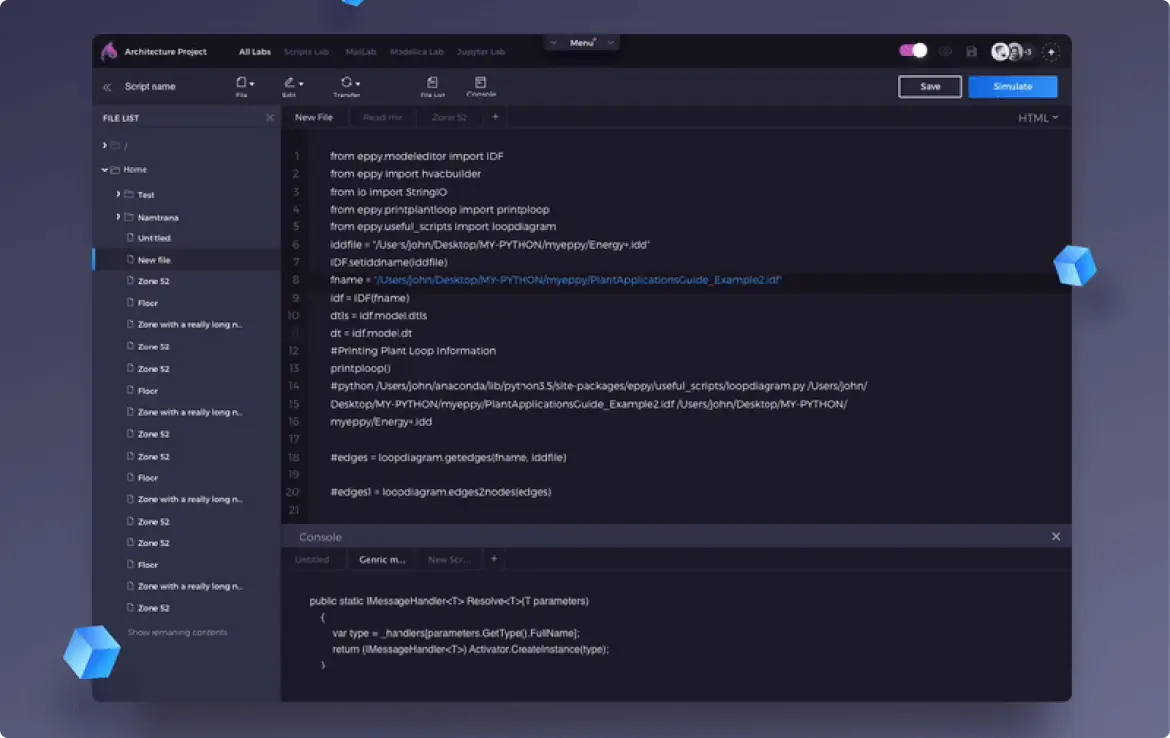Open the Menu dropdown at the top

click(x=582, y=43)
